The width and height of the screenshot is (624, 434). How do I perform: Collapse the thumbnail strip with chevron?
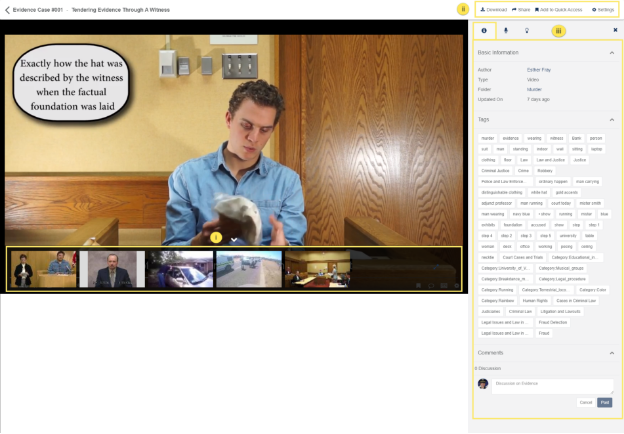[x=233, y=240]
